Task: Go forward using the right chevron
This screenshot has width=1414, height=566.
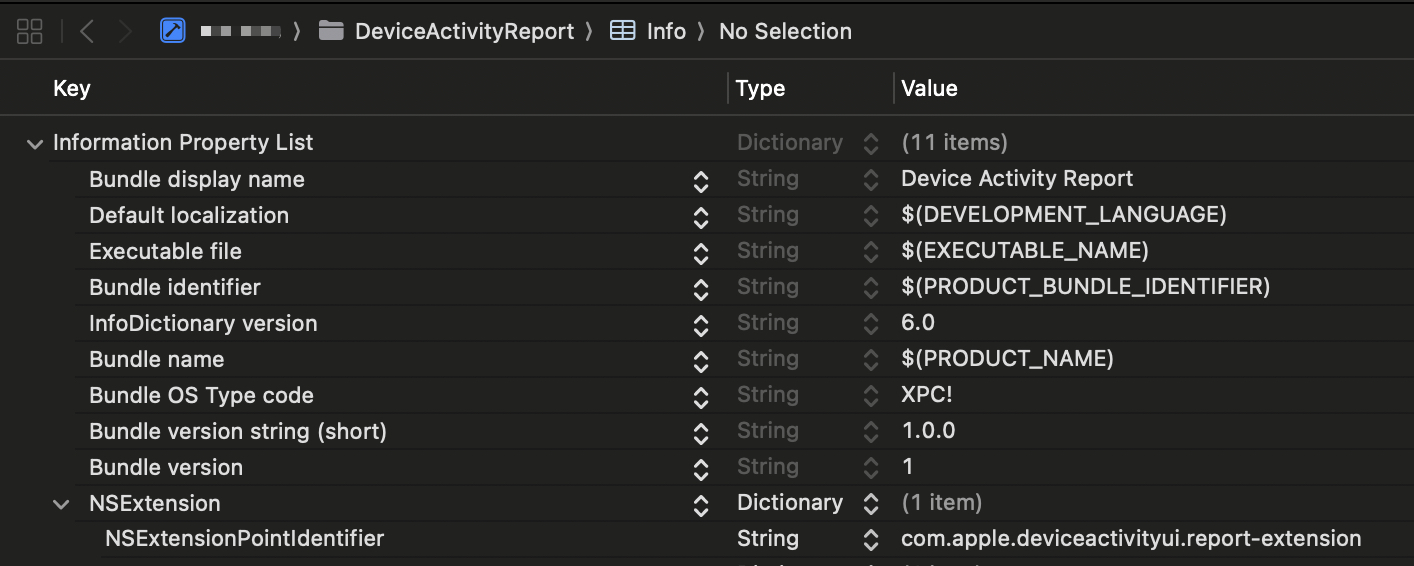Action: pos(125,31)
